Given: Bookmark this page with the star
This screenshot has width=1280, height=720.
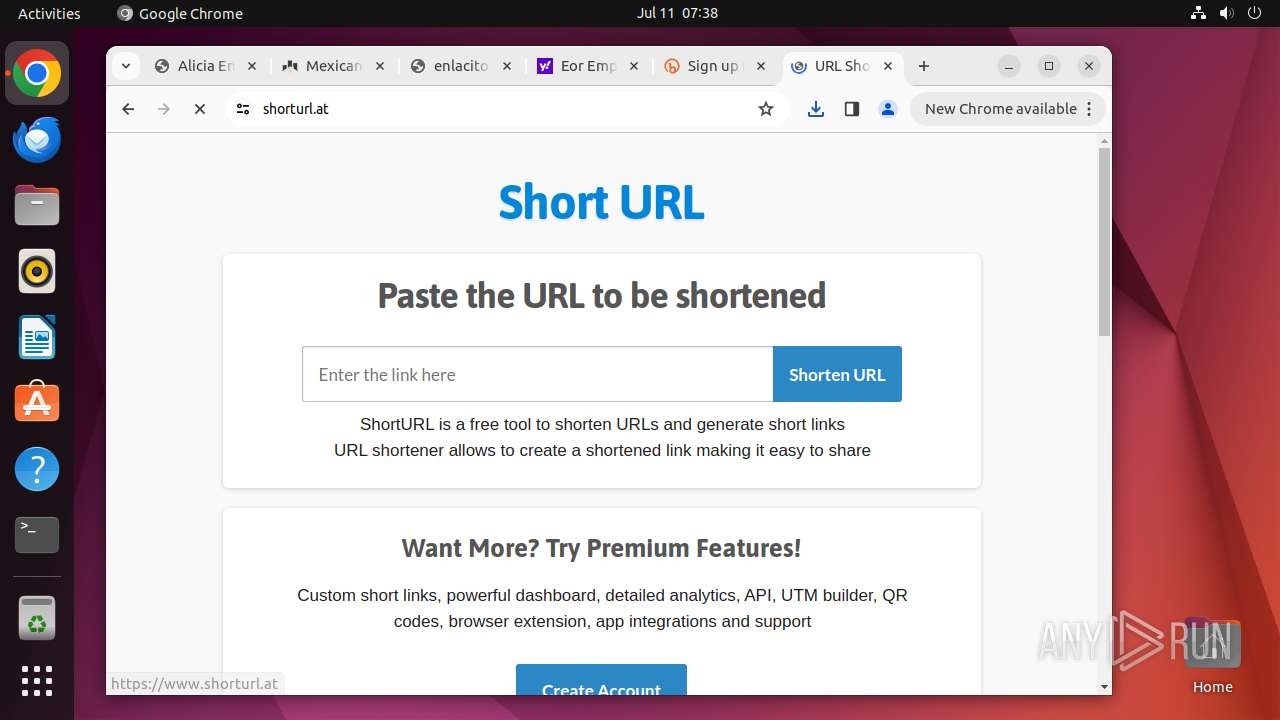Looking at the screenshot, I should pos(766,109).
